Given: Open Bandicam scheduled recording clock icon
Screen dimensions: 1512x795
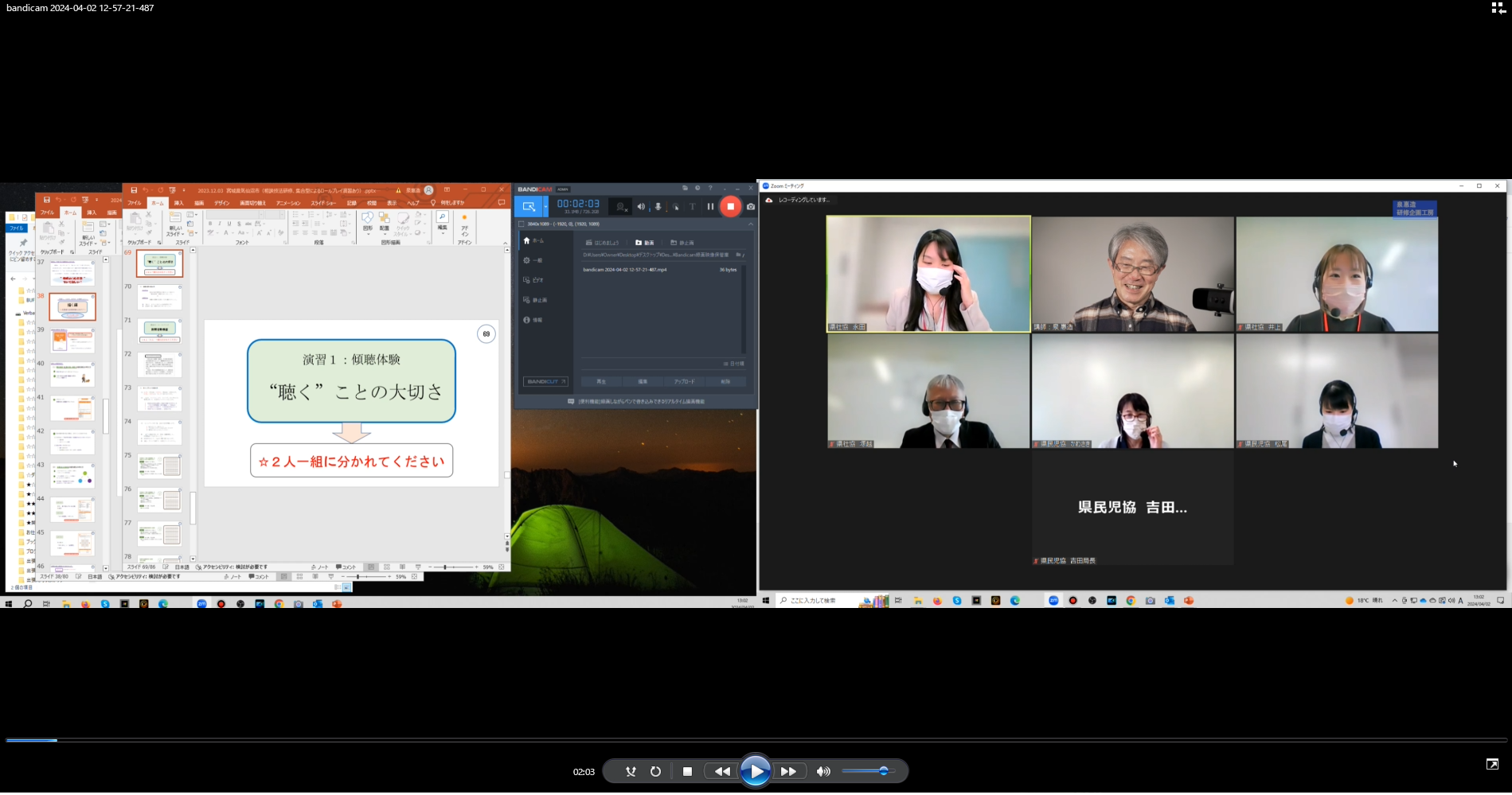Looking at the screenshot, I should click(697, 189).
